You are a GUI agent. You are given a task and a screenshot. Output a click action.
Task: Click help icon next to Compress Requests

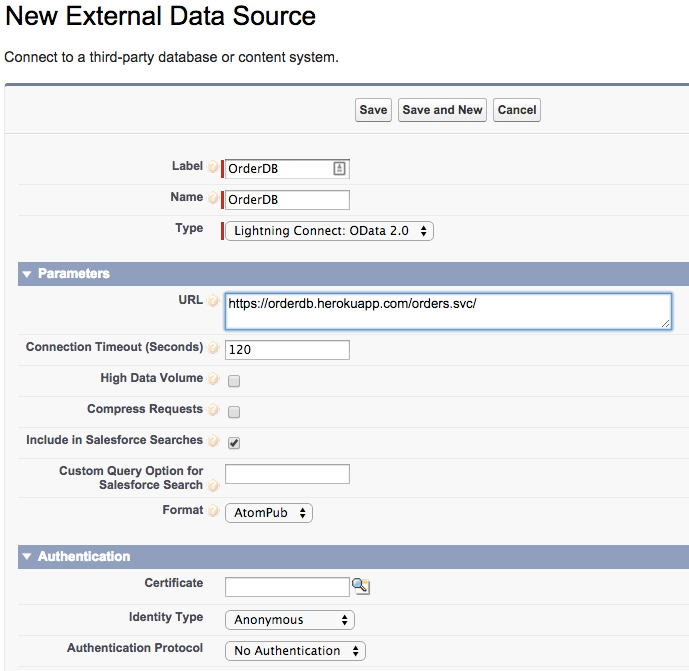point(212,410)
